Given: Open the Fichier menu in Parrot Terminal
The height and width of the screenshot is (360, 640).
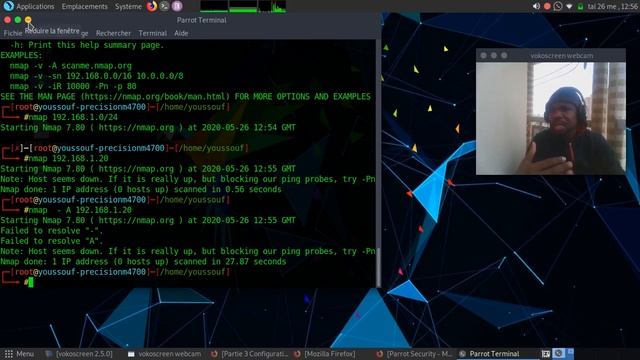Looking at the screenshot, I should pos(13,33).
